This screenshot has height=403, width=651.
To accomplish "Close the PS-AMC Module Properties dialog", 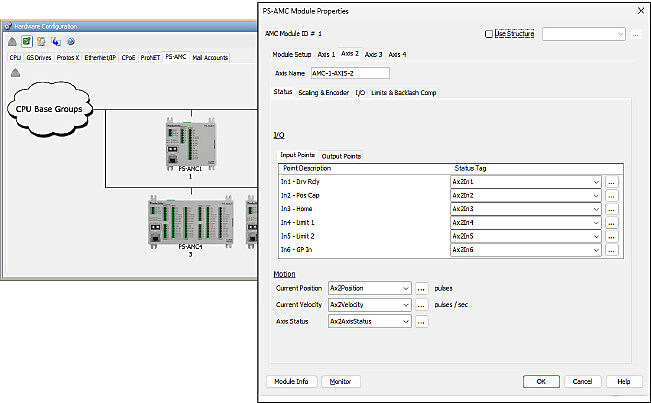I will click(641, 11).
